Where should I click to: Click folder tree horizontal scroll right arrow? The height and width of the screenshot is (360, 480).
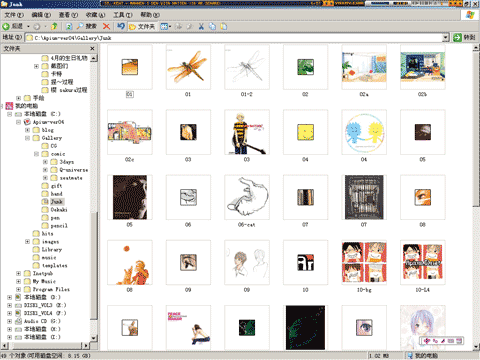tap(86, 346)
